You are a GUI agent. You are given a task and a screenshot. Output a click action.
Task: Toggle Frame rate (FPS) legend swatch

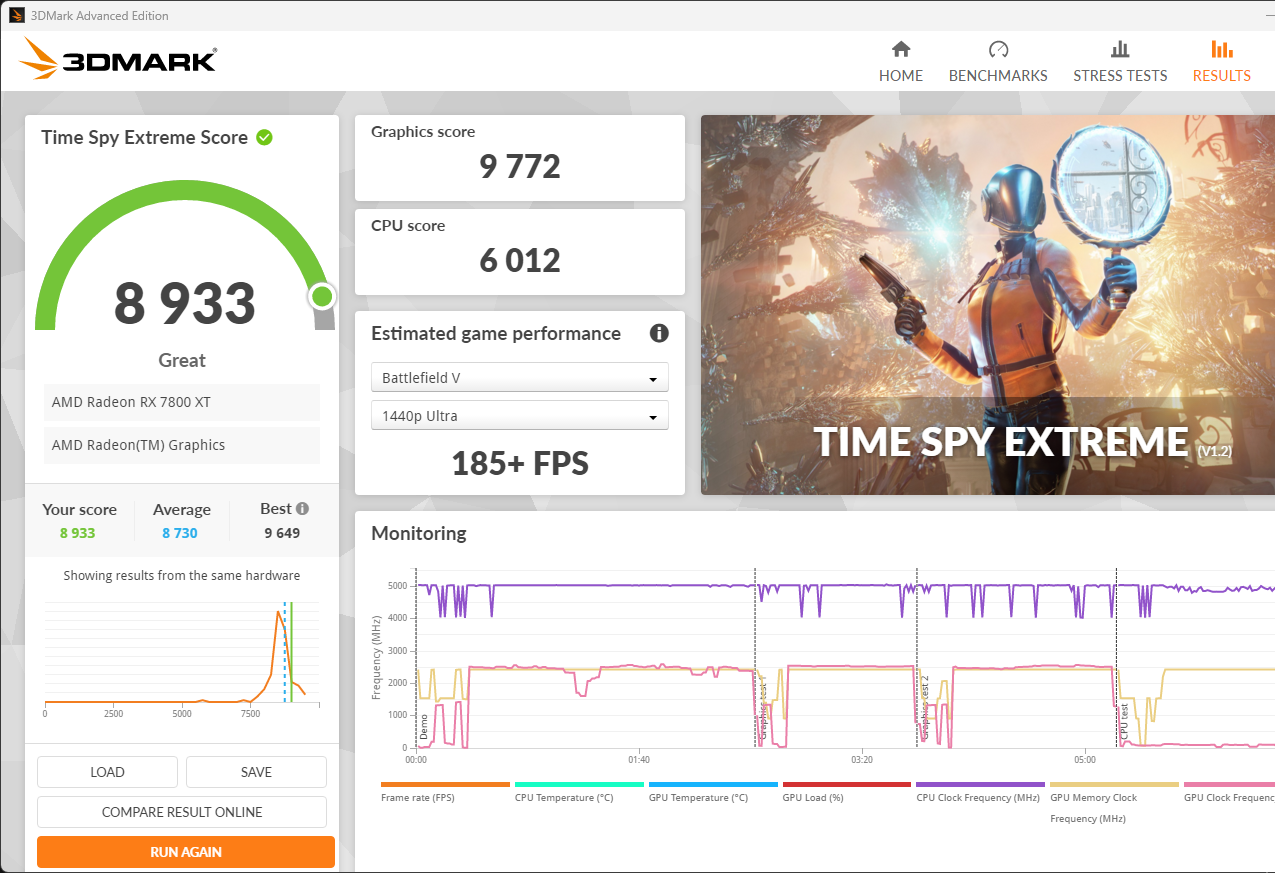pos(445,785)
